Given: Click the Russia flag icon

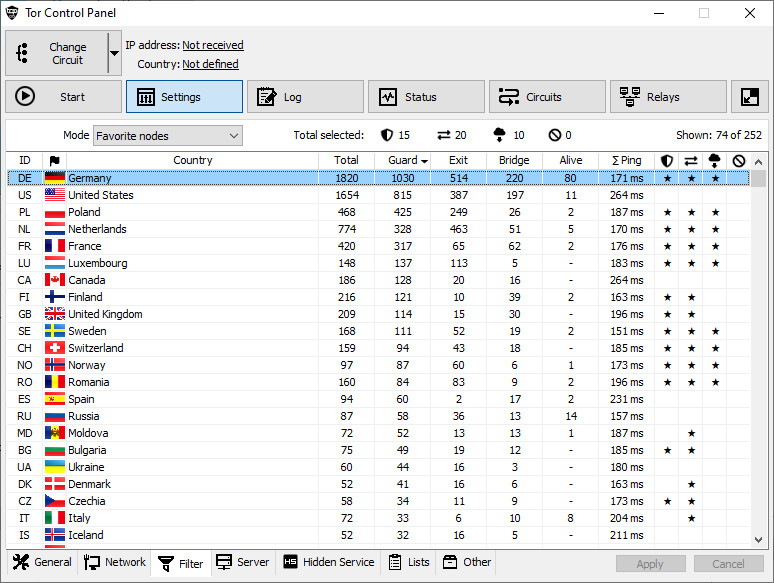Looking at the screenshot, I should pos(55,416).
